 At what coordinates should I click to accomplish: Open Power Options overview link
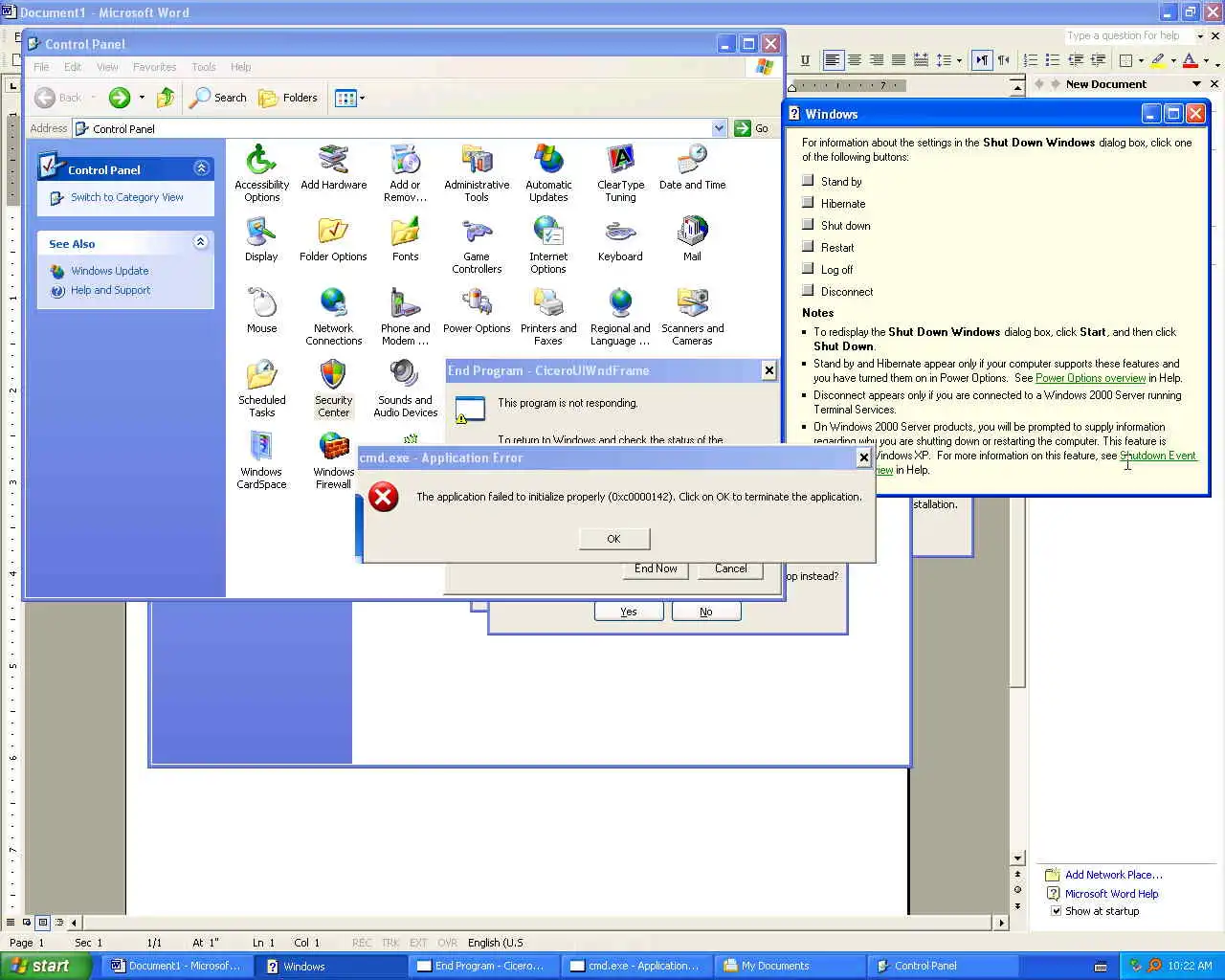(1090, 378)
